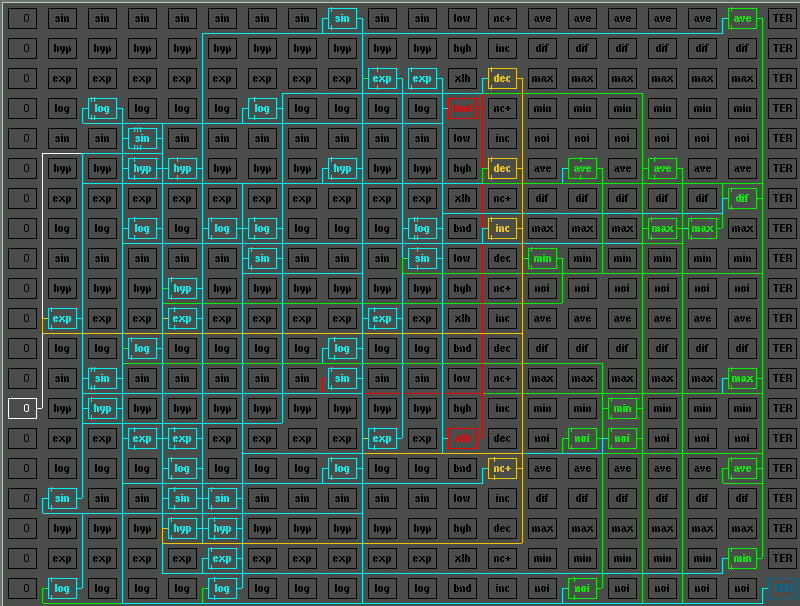Click left green 'noi' in red 'xlh' row
Screen dimensions: 800x606
click(582, 438)
